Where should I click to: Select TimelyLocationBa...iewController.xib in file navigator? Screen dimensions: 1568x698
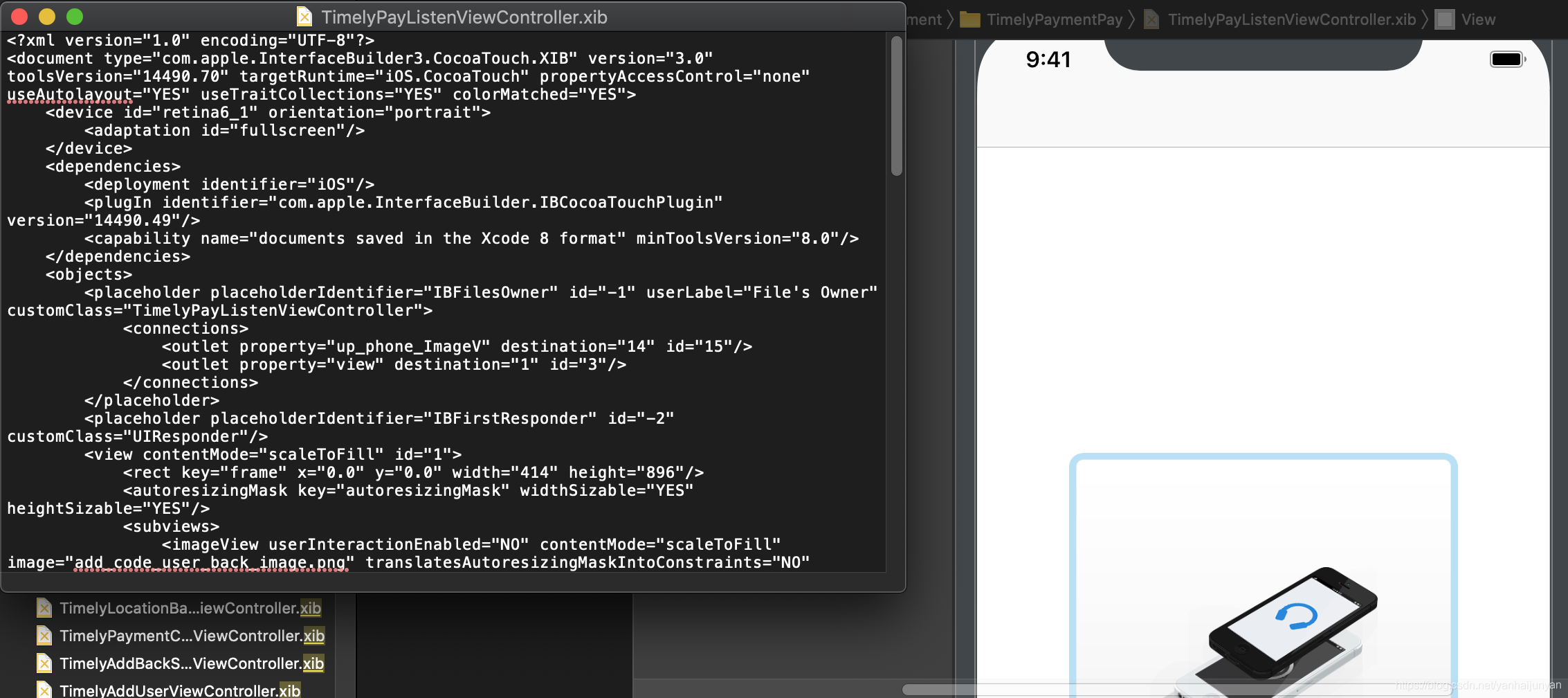(190, 608)
